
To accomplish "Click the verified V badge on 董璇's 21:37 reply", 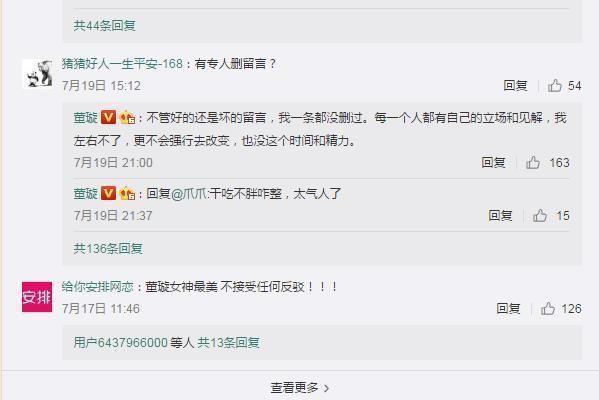I will [108, 193].
